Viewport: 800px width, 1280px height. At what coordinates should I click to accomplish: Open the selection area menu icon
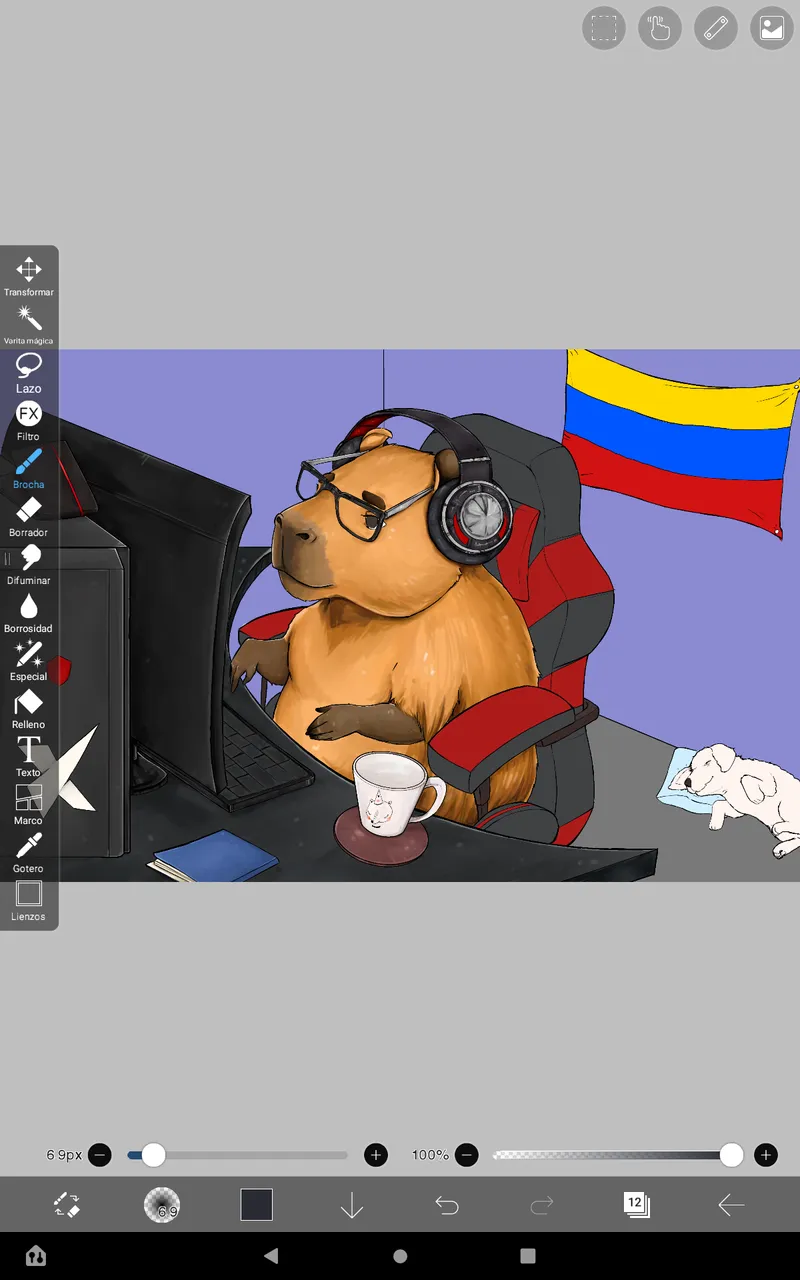[604, 28]
